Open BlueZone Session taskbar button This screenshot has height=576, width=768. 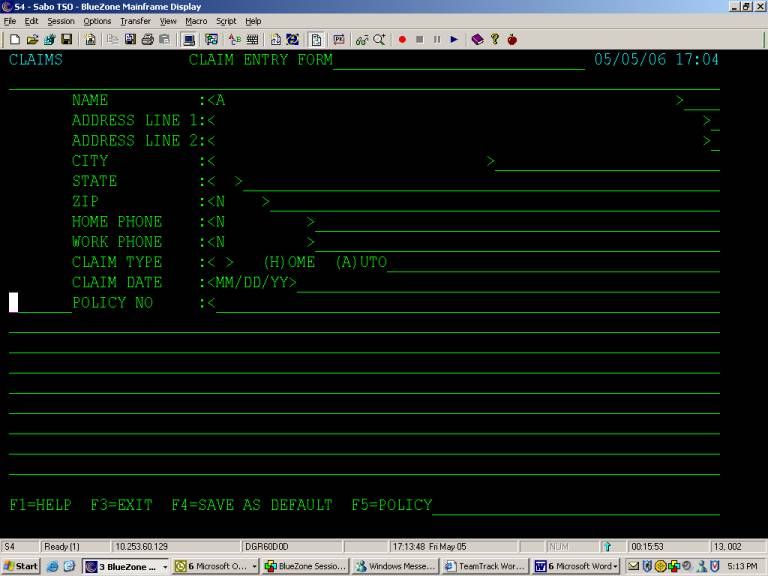click(x=306, y=567)
